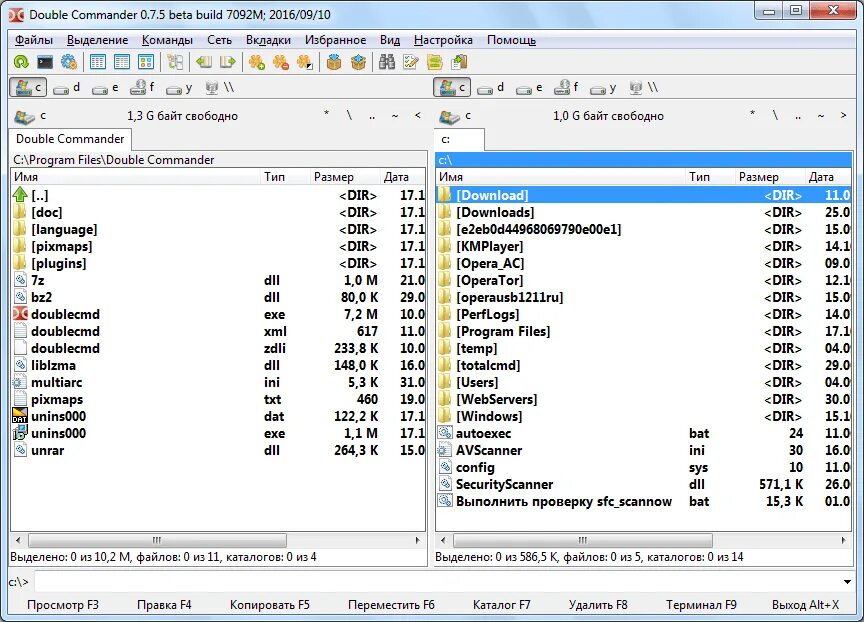Open file search binoculars icon
The height and width of the screenshot is (622, 864).
[387, 62]
